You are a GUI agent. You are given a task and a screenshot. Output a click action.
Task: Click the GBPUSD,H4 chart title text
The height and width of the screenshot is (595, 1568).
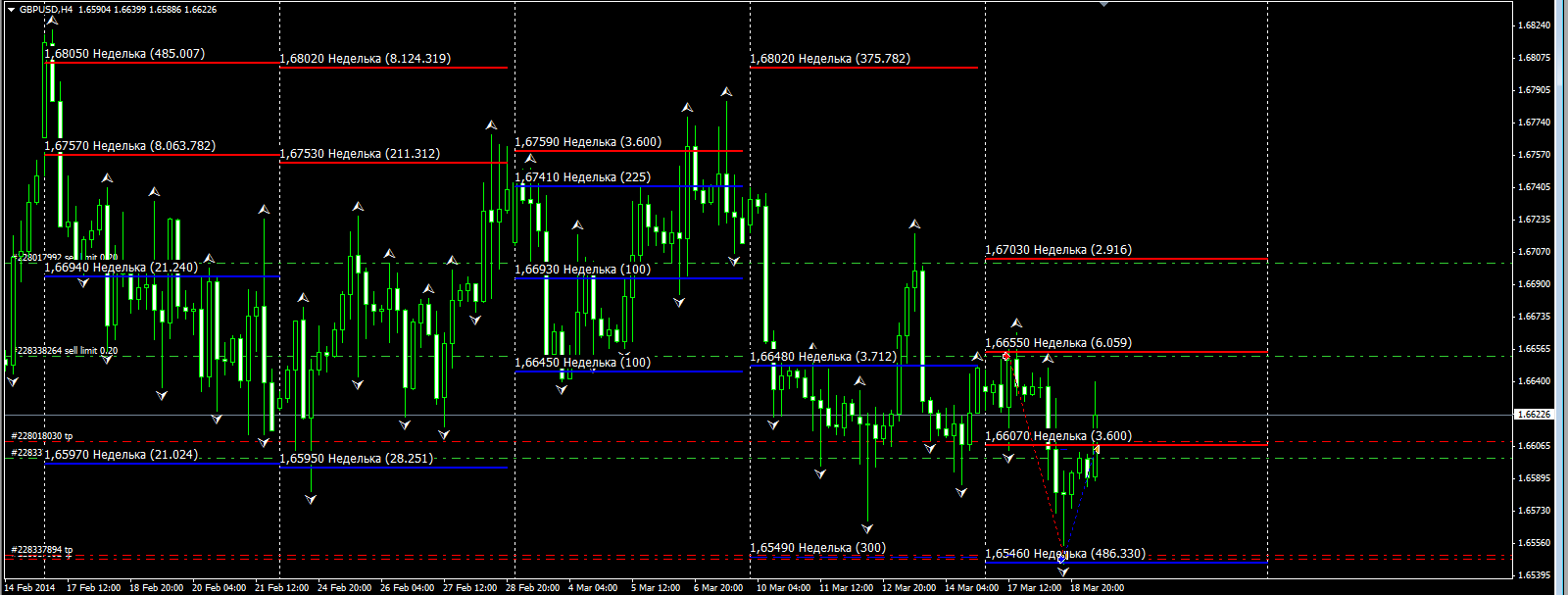(46, 10)
